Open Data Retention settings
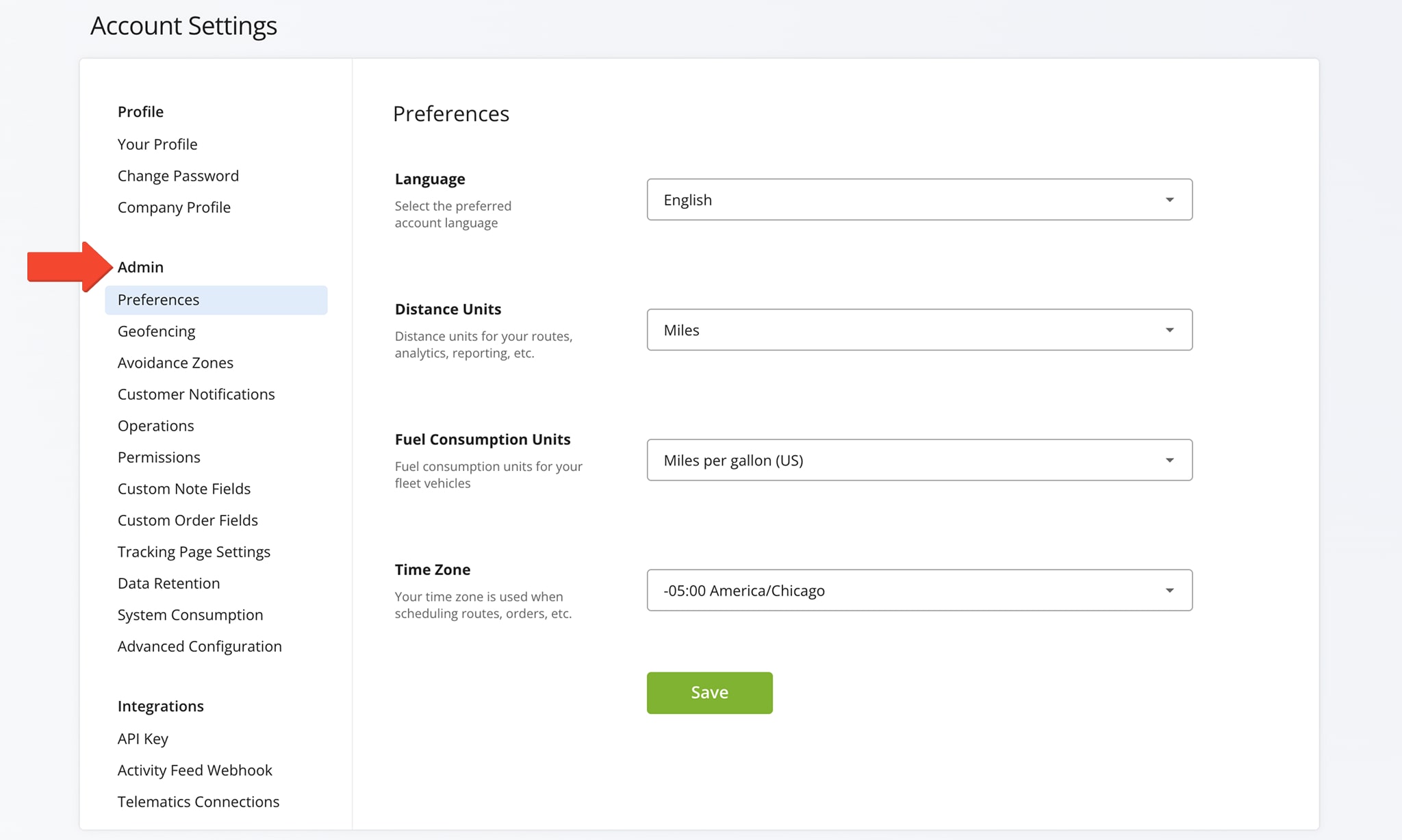This screenshot has height=840, width=1402. tap(168, 583)
